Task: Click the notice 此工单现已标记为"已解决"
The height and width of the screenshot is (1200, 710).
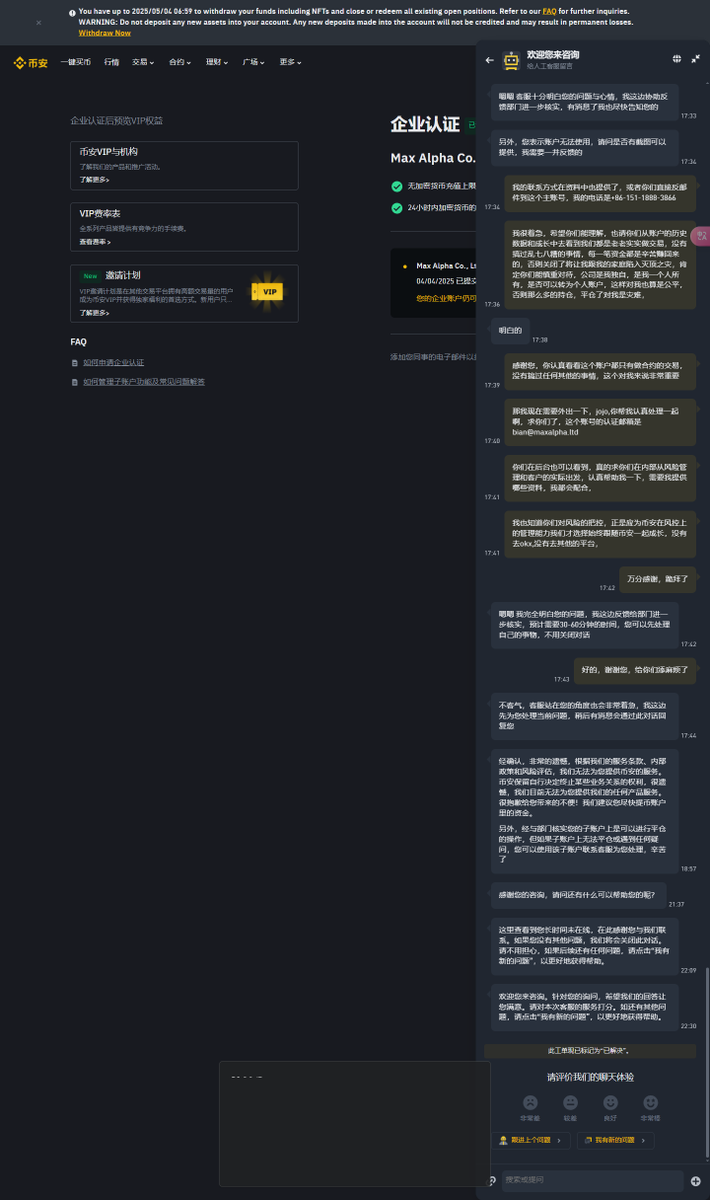Action: [x=589, y=1051]
